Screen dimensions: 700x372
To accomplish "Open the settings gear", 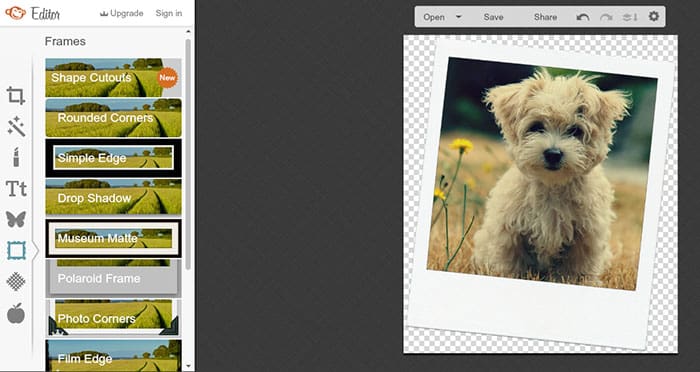I will tap(654, 17).
